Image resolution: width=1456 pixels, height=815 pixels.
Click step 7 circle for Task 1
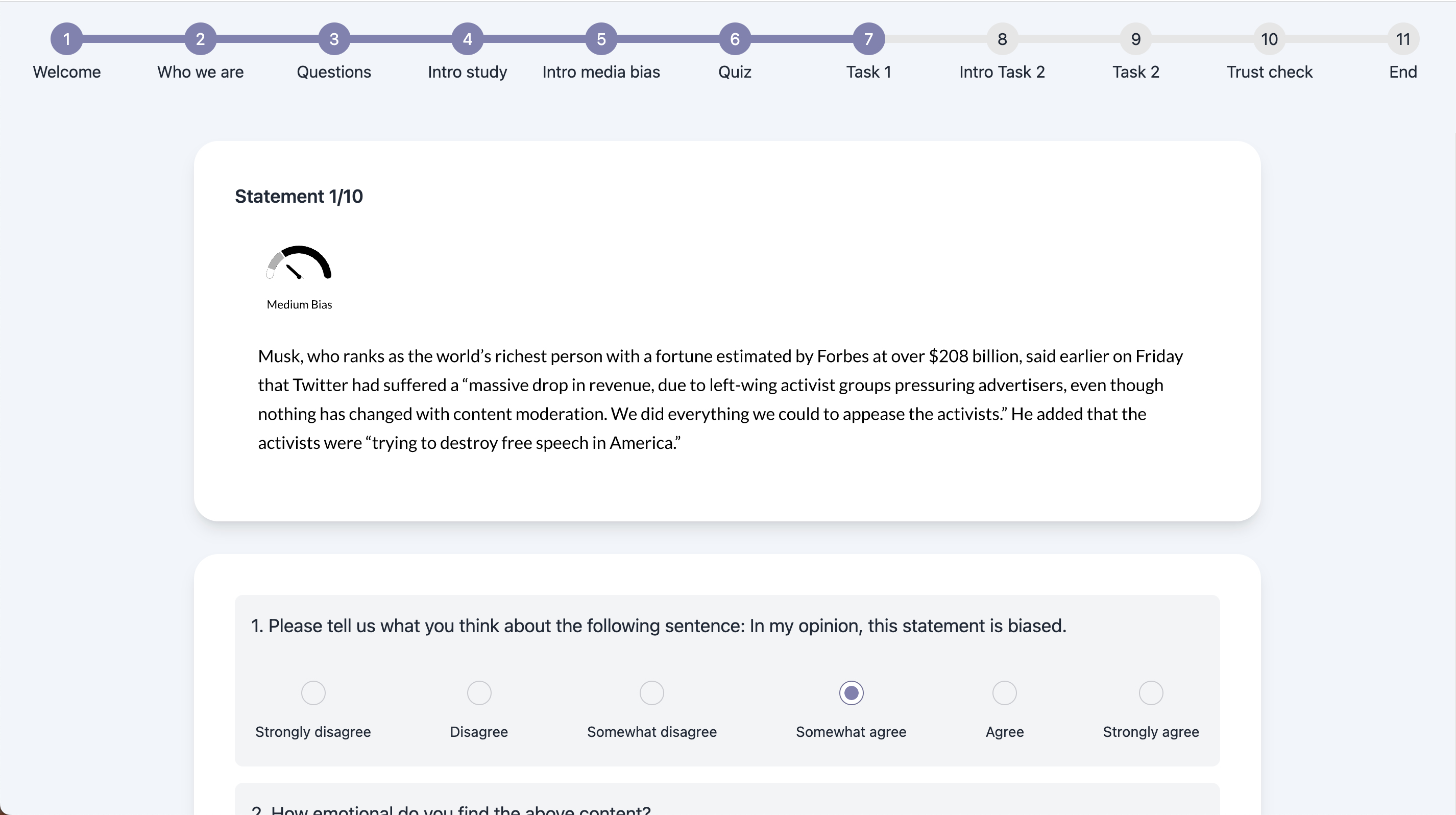click(869, 39)
